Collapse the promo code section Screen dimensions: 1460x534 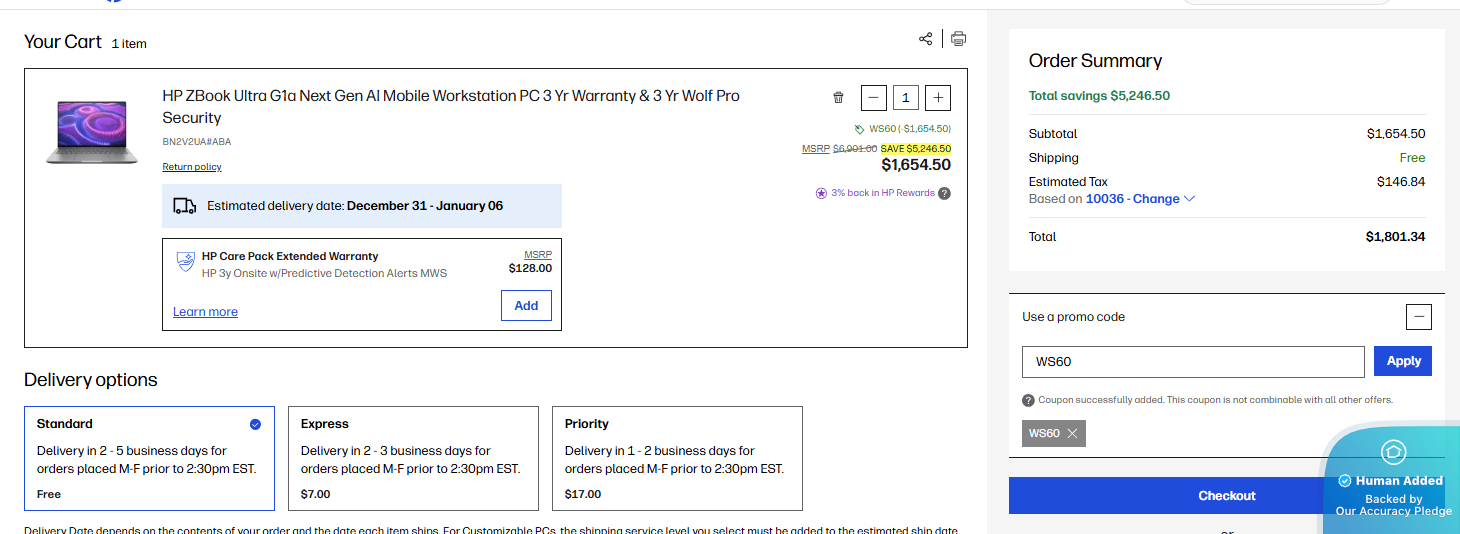click(1418, 317)
